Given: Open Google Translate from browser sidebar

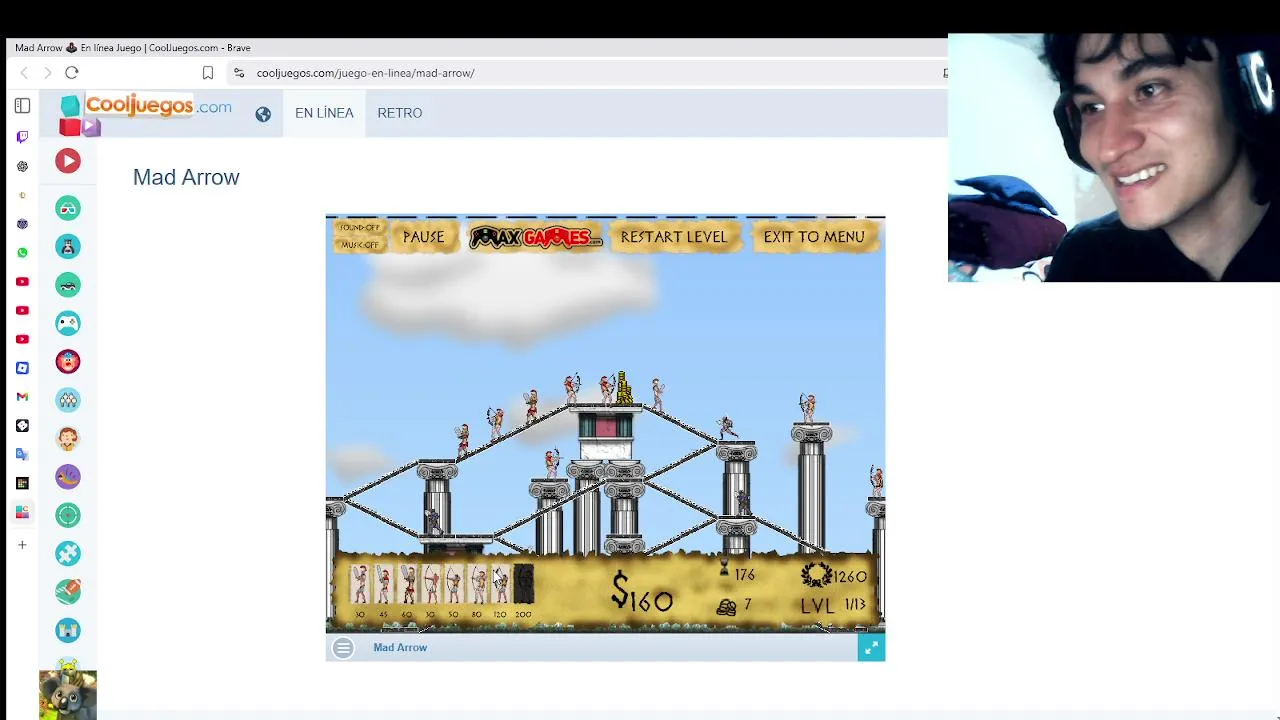Looking at the screenshot, I should [x=22, y=454].
